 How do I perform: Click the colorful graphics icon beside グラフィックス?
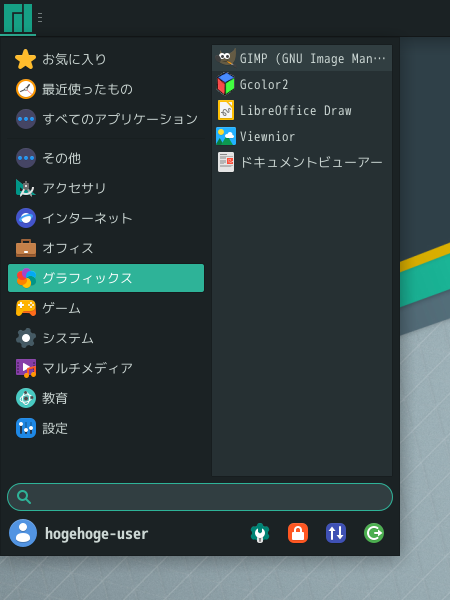(26, 278)
